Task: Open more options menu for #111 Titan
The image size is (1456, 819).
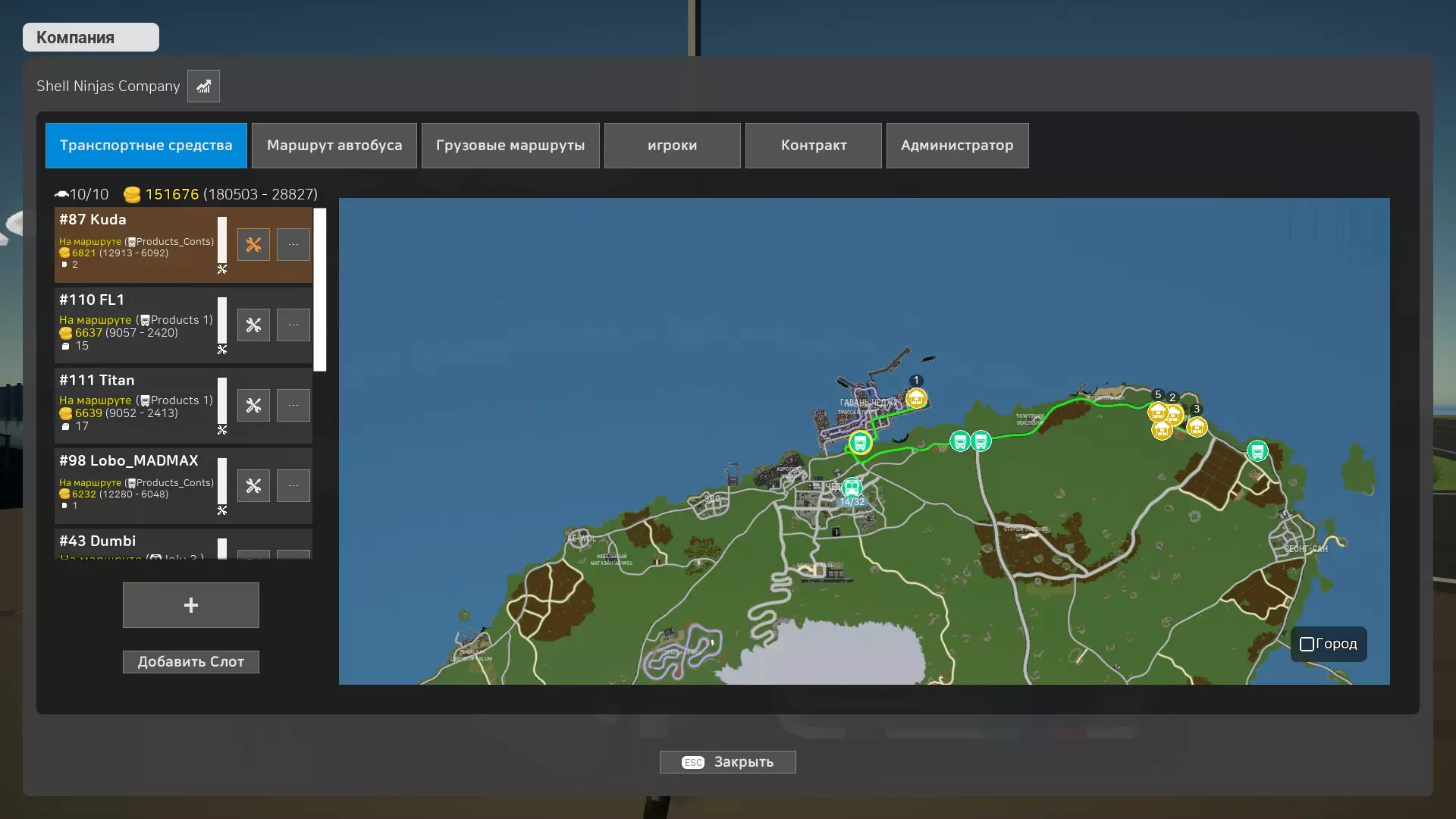Action: [x=293, y=406]
